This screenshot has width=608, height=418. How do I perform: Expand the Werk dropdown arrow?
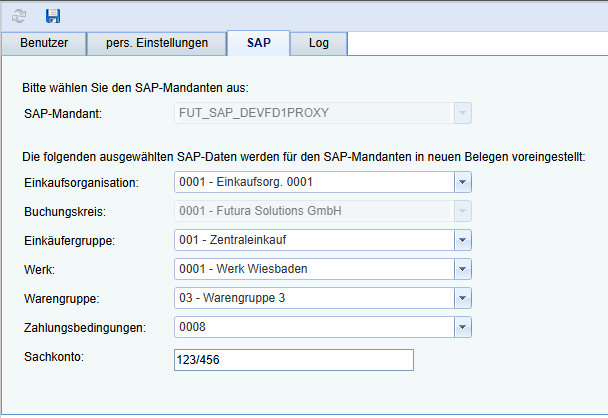(x=462, y=269)
